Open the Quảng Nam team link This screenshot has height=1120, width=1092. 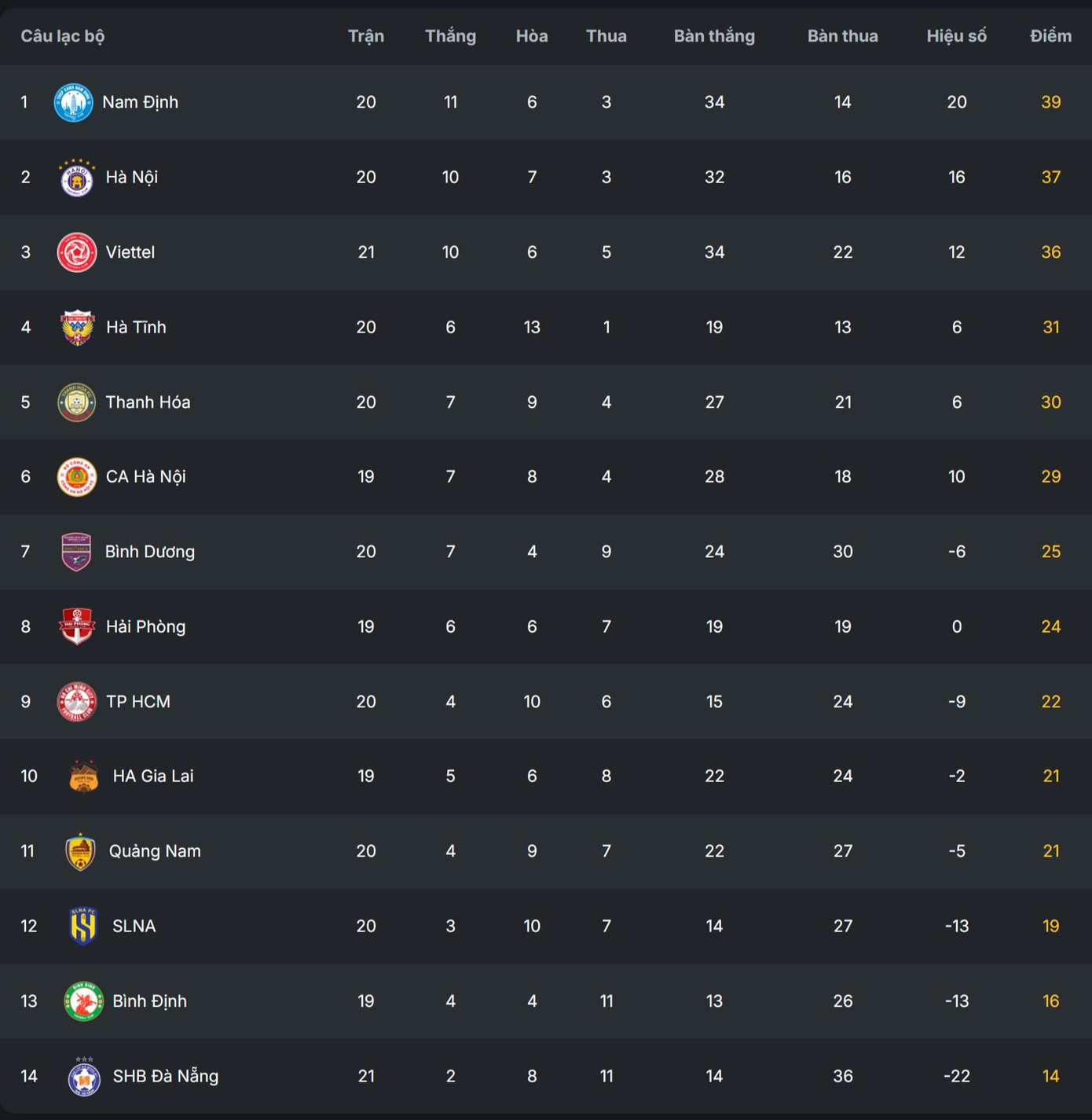point(155,851)
